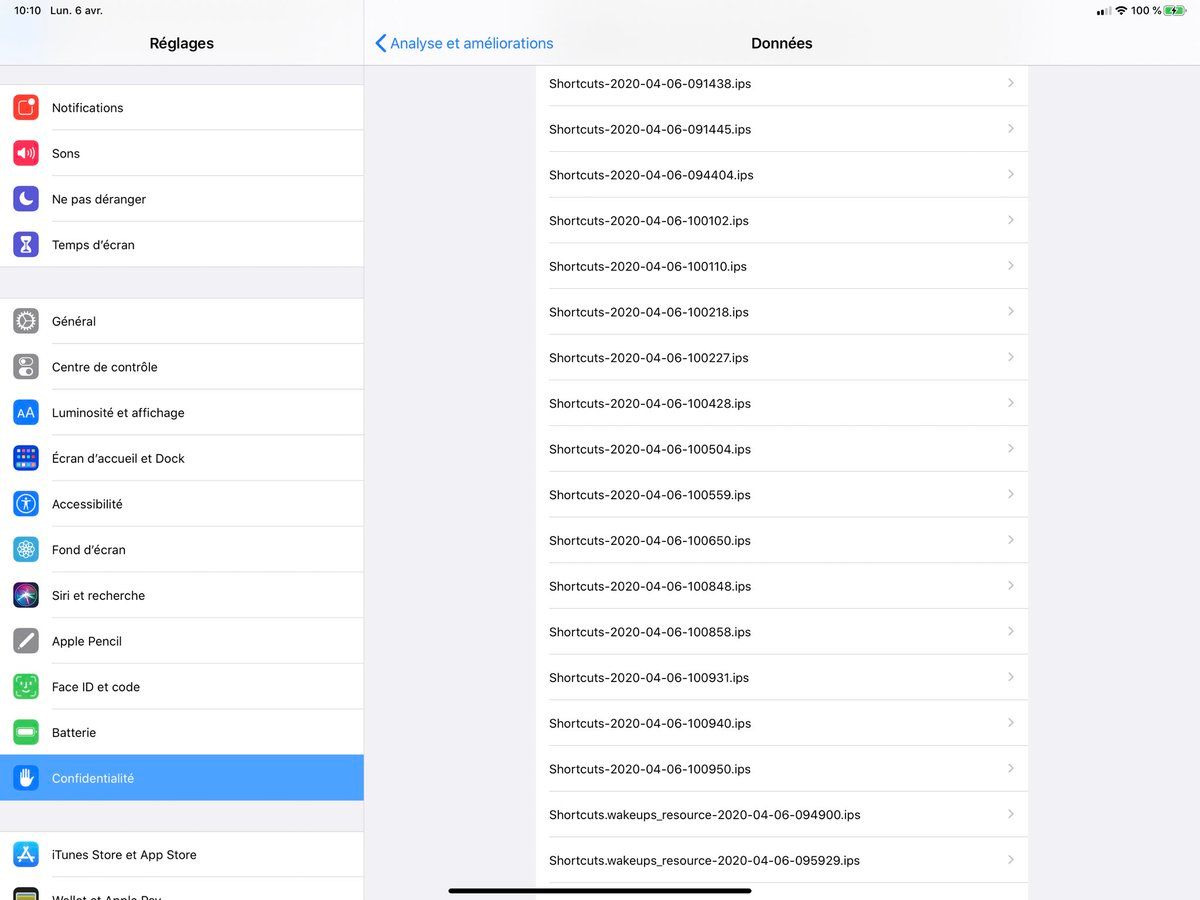The image size is (1200, 900).
Task: Expand chevron for Shortcuts-2020-04-06-094404.ips
Action: 1010,175
